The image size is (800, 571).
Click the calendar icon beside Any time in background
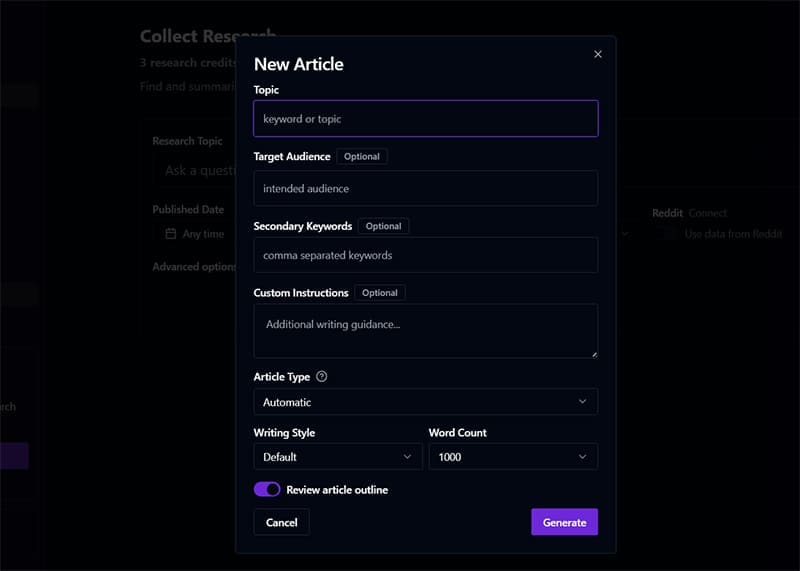point(171,234)
